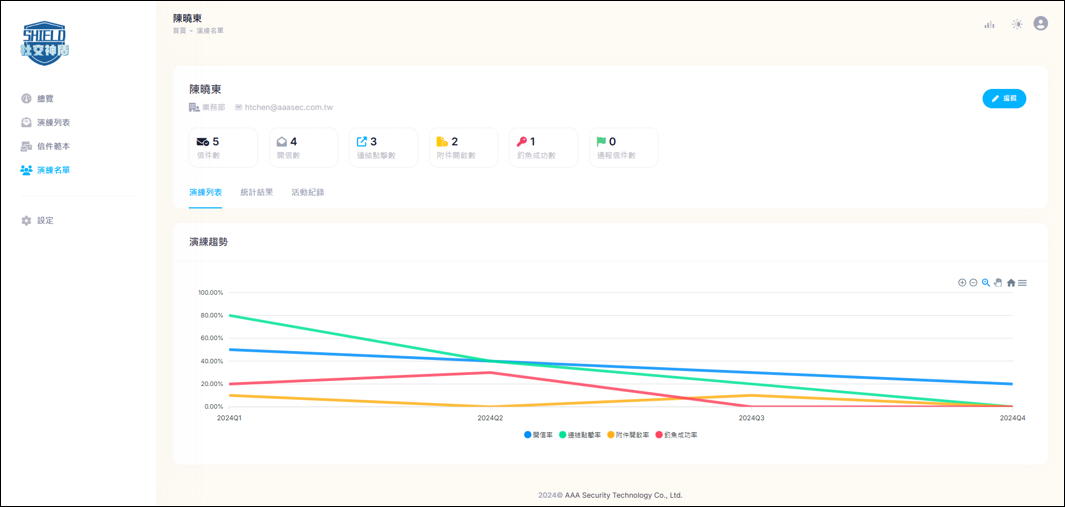Screen dimensions: 1065x507
Task: Click the orange 附件開啟率 legend marker
Action: click(x=611, y=434)
